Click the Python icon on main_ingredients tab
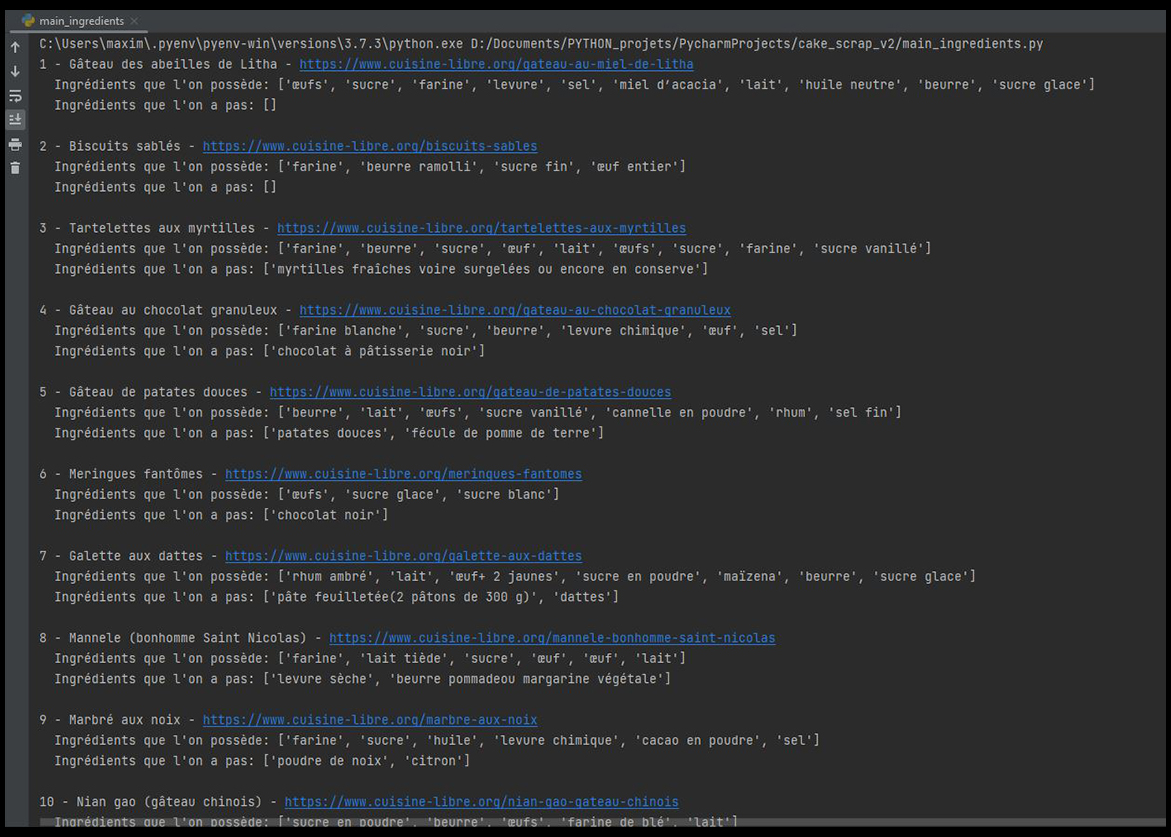The width and height of the screenshot is (1171, 837). point(29,21)
